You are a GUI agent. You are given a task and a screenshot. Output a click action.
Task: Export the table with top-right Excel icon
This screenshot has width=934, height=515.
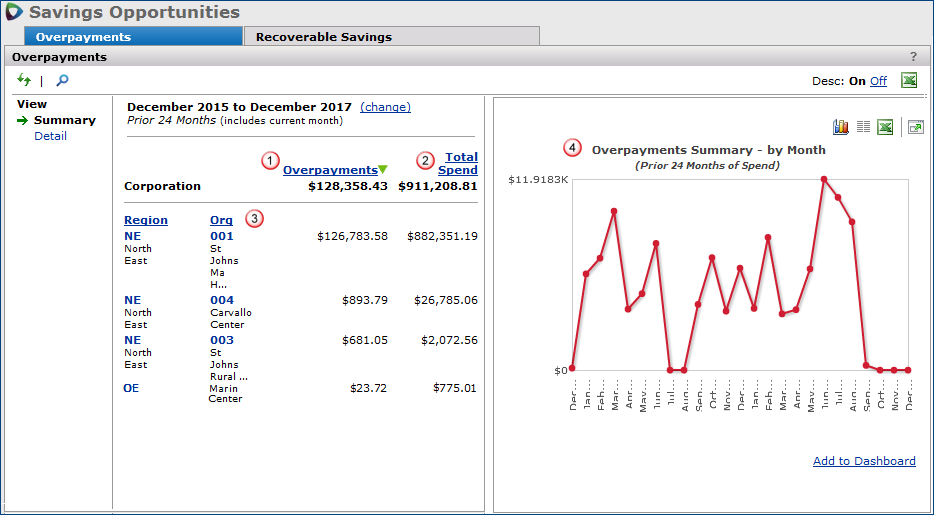(908, 81)
